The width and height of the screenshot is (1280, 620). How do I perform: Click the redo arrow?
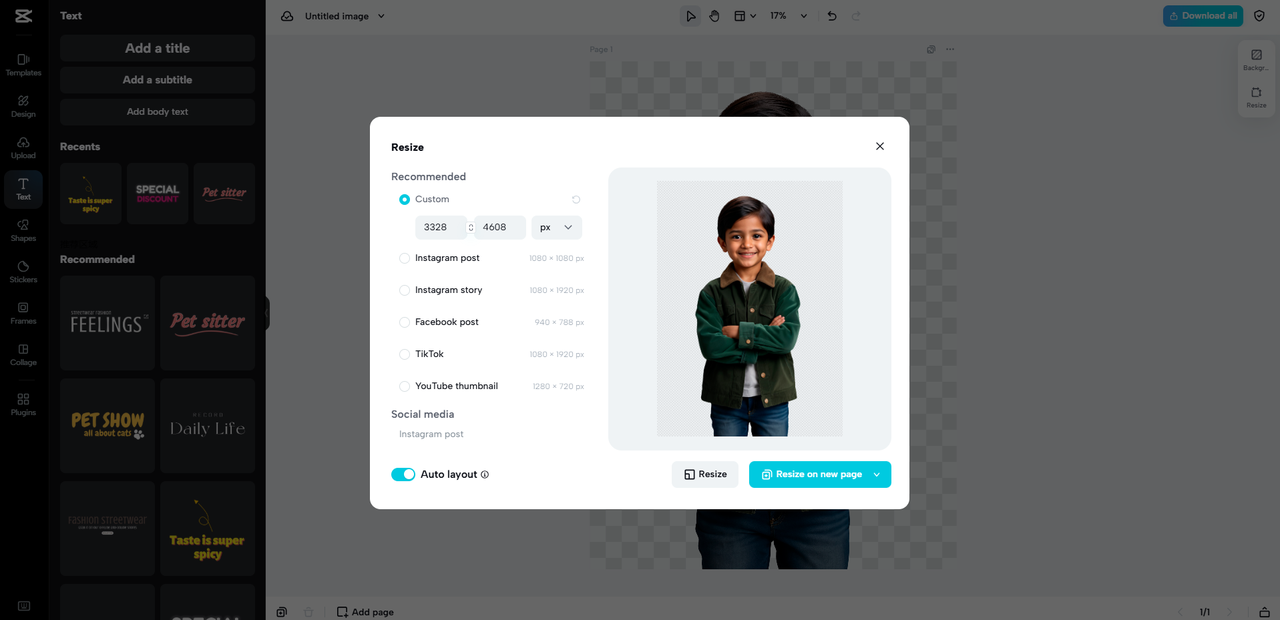(857, 16)
